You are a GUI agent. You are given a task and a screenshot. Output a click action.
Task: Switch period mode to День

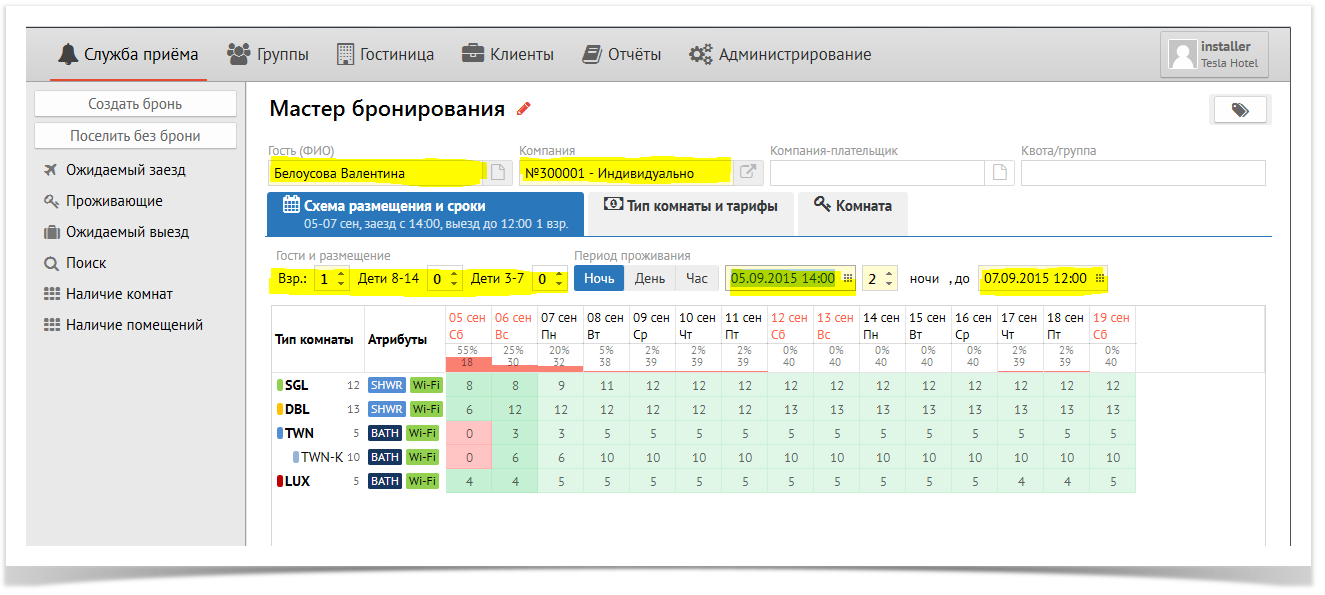tap(650, 279)
